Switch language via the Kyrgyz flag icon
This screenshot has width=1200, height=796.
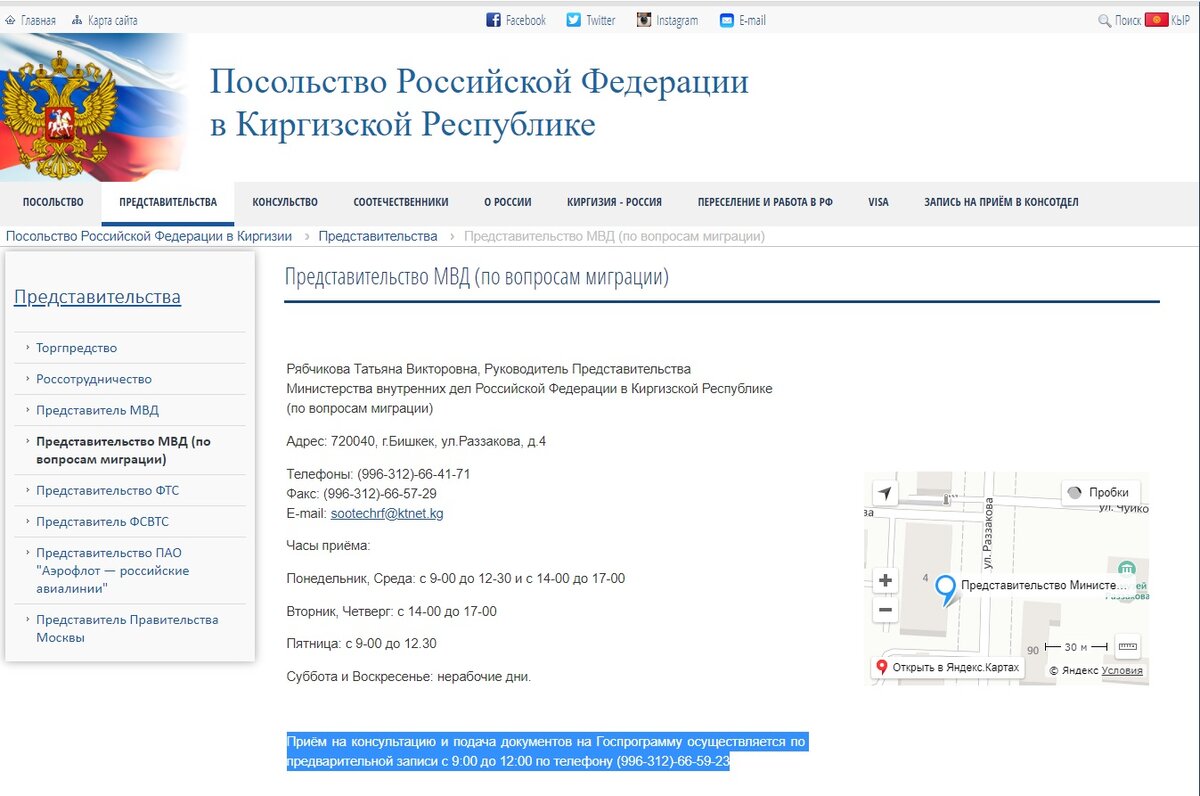coord(1157,20)
